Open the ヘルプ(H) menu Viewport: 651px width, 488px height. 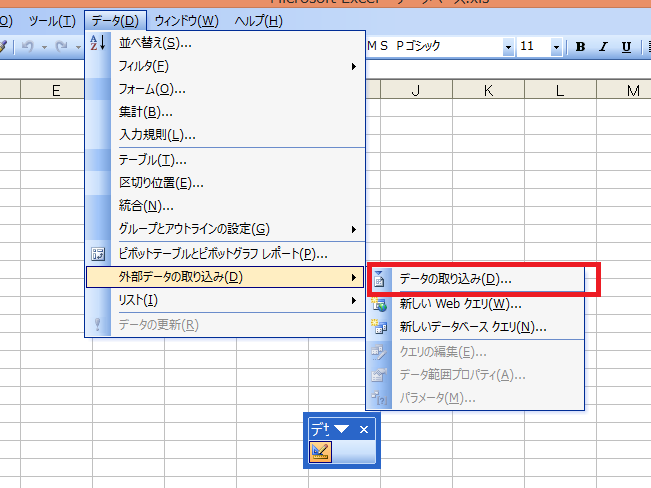[258, 20]
